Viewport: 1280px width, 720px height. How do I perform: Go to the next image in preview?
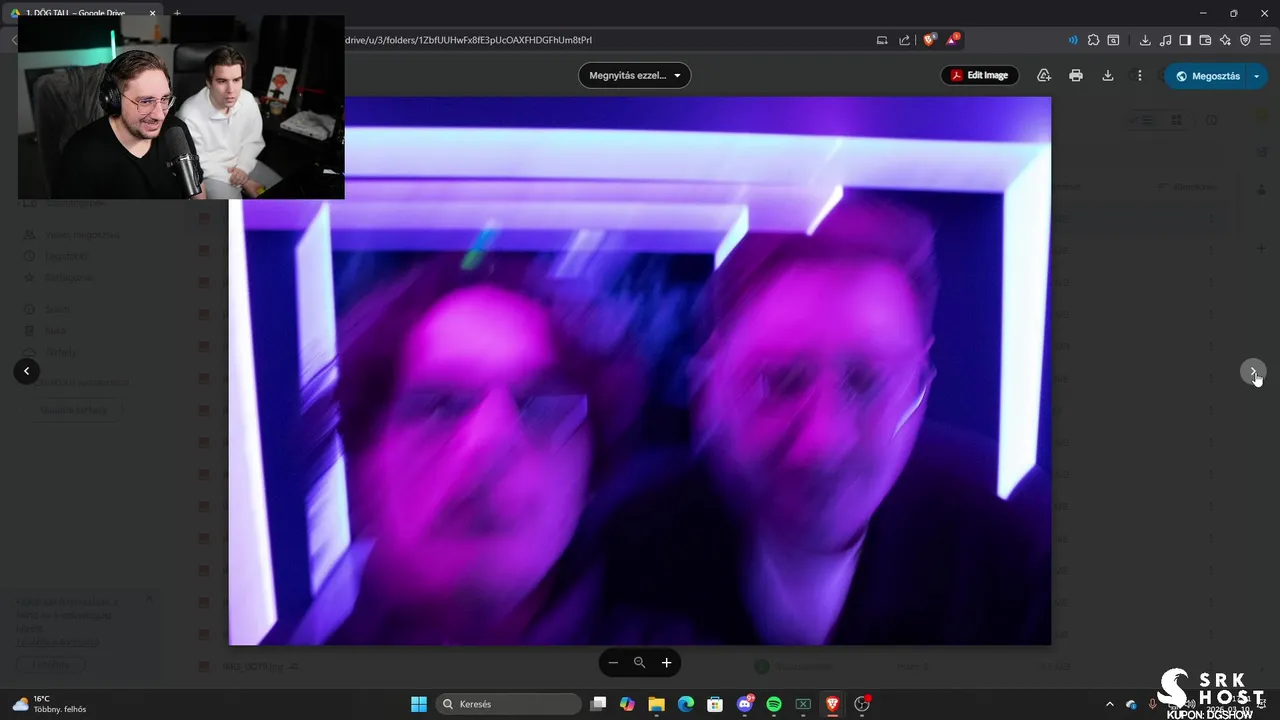[1253, 372]
